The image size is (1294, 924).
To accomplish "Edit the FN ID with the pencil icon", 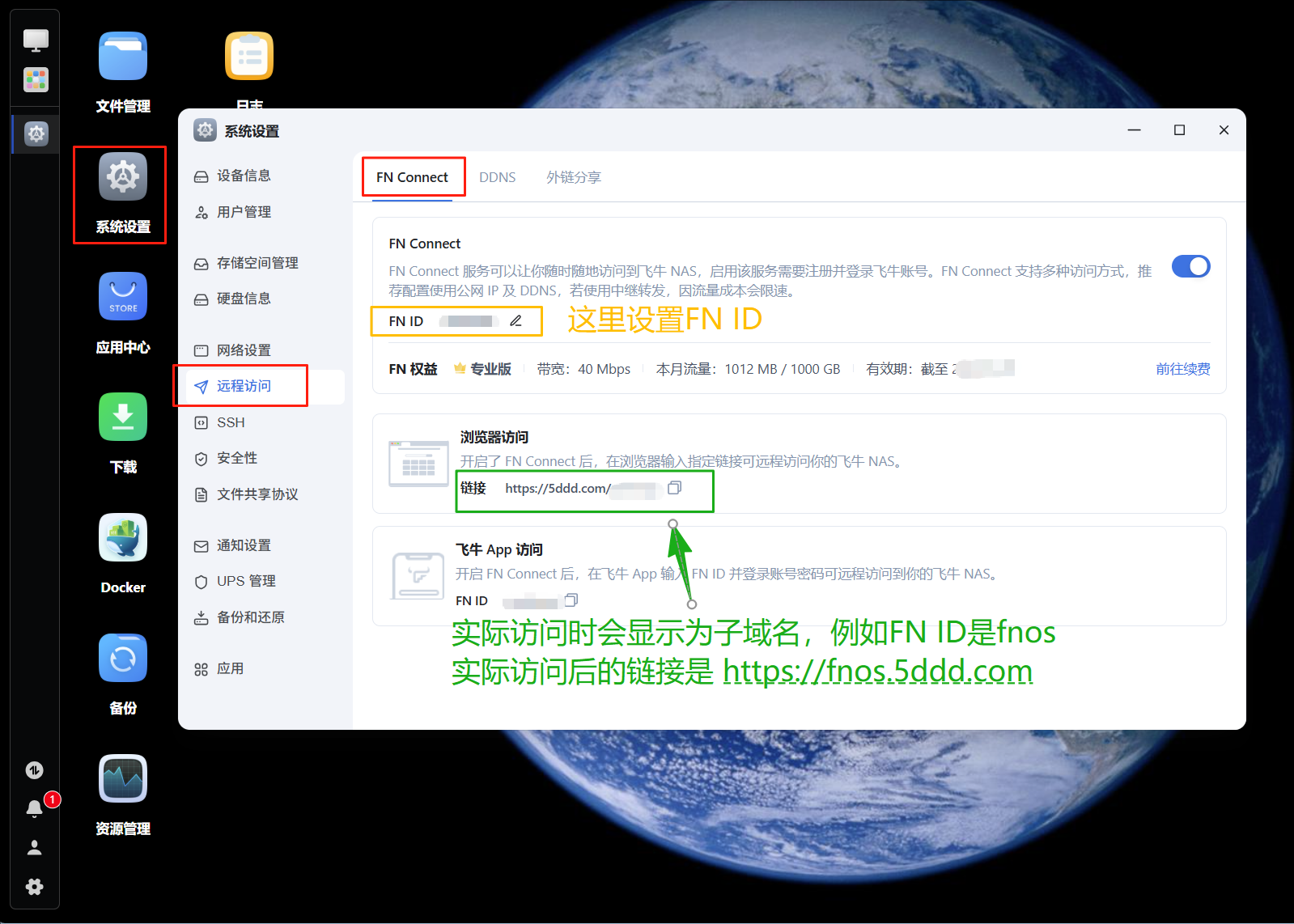I will click(515, 321).
